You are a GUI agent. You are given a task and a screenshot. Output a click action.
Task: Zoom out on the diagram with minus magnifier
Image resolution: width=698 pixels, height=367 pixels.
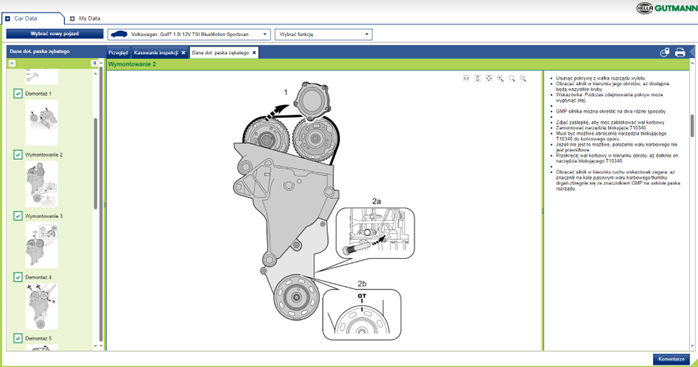[523, 78]
